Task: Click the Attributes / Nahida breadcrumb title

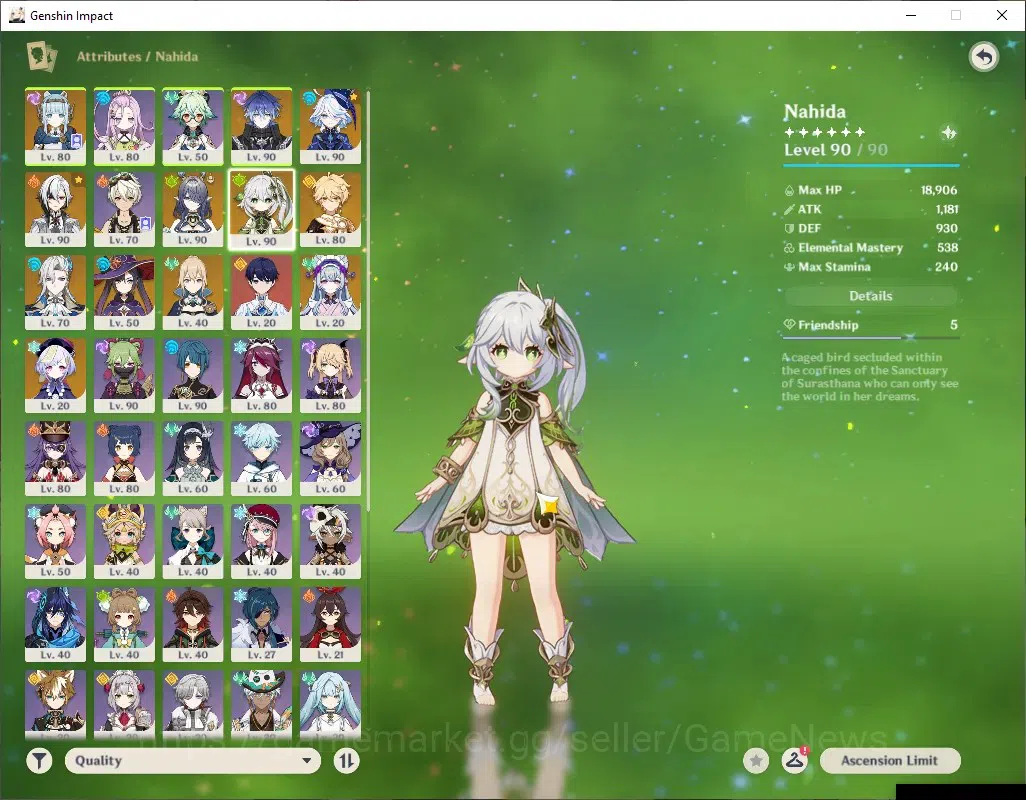Action: point(137,57)
